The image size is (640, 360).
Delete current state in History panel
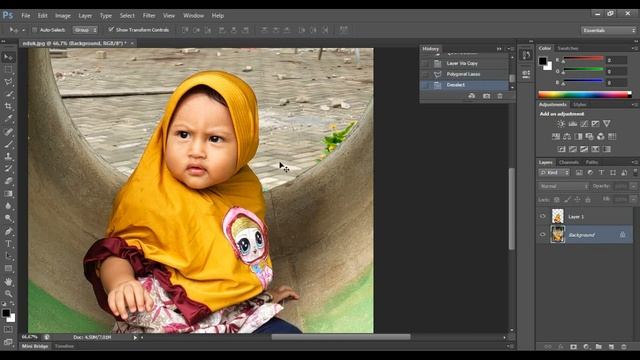tap(500, 96)
